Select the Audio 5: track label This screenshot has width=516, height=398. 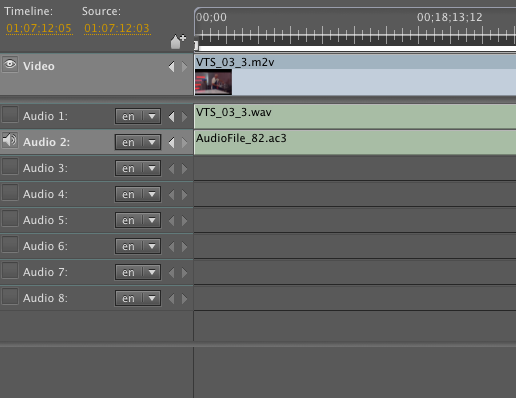(x=45, y=220)
